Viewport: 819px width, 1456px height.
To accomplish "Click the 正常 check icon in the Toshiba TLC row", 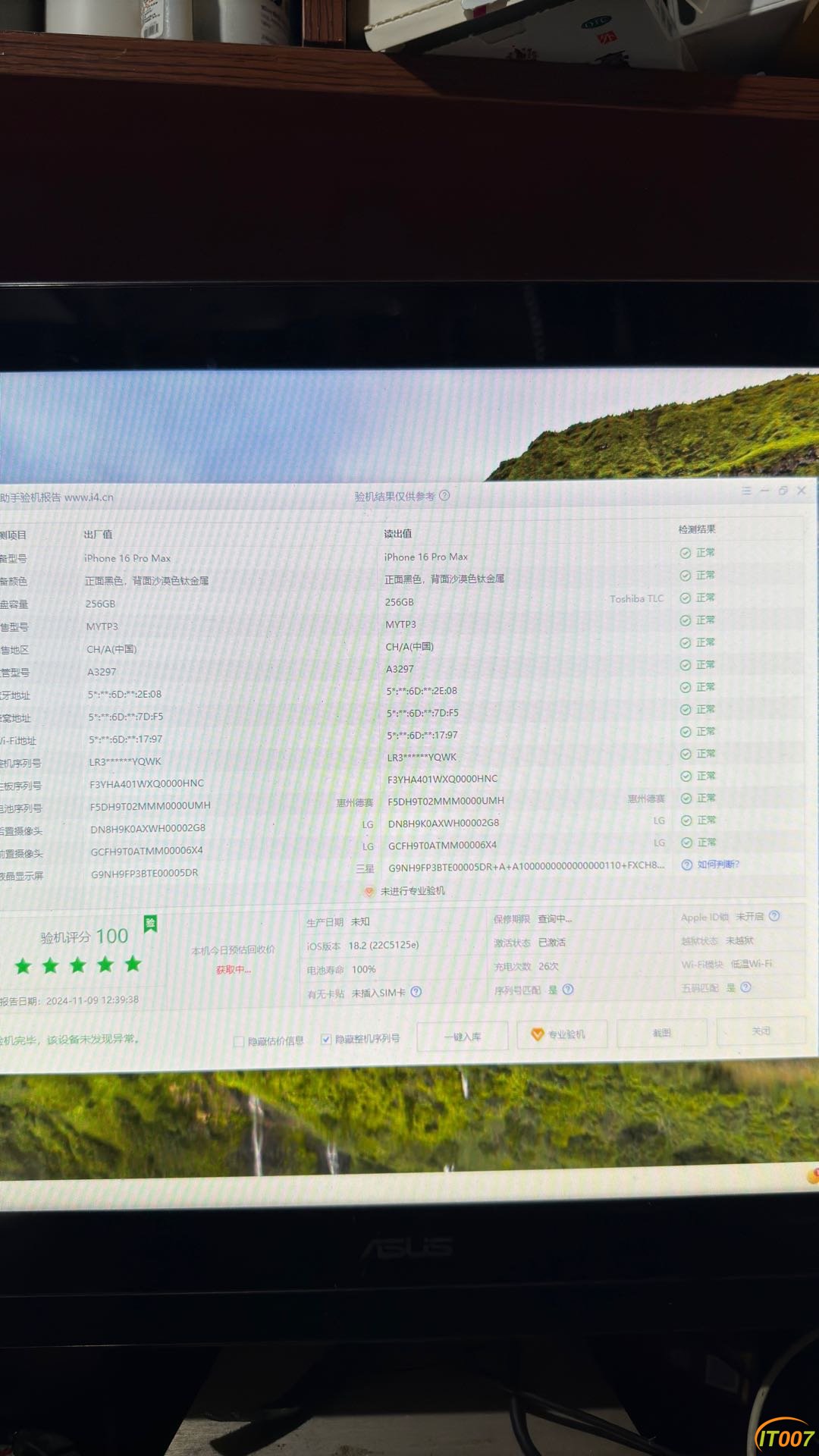I will click(685, 598).
